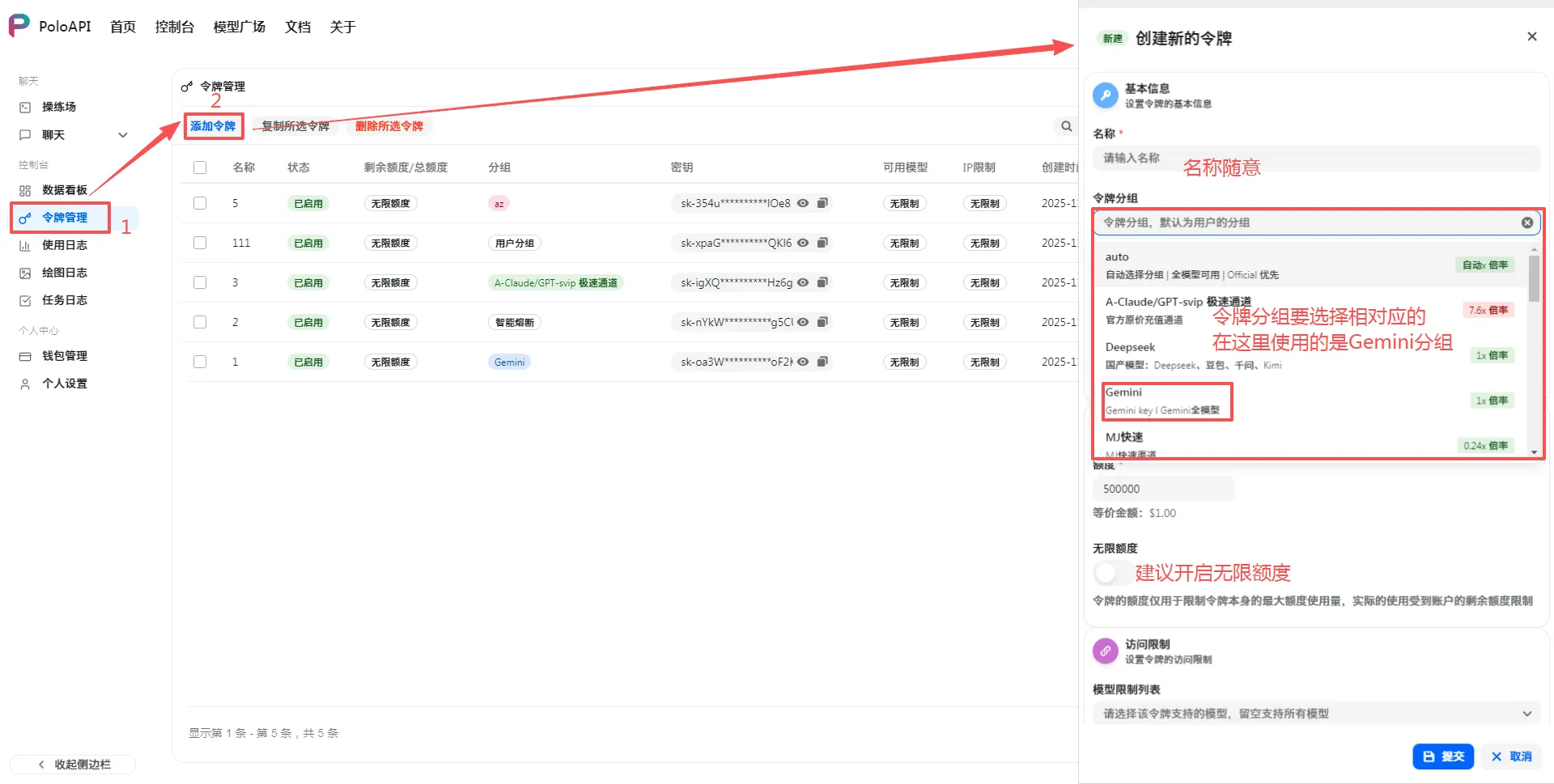Screen dimensions: 1554x784
Task: Copy key sk-igXQ with copy icon
Action: pos(822,282)
